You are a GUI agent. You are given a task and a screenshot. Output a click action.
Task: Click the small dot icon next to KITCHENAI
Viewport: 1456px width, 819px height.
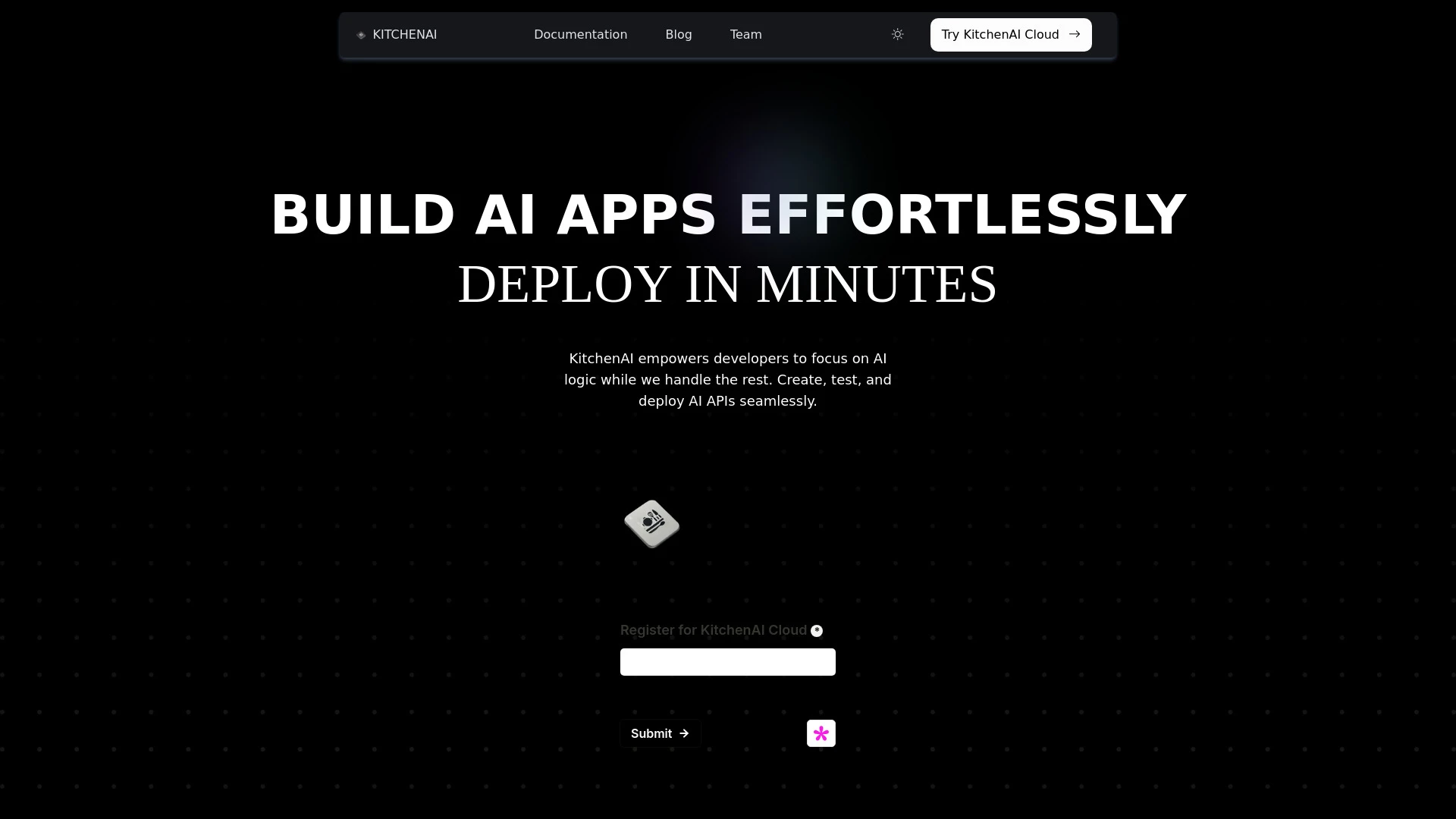pos(361,35)
